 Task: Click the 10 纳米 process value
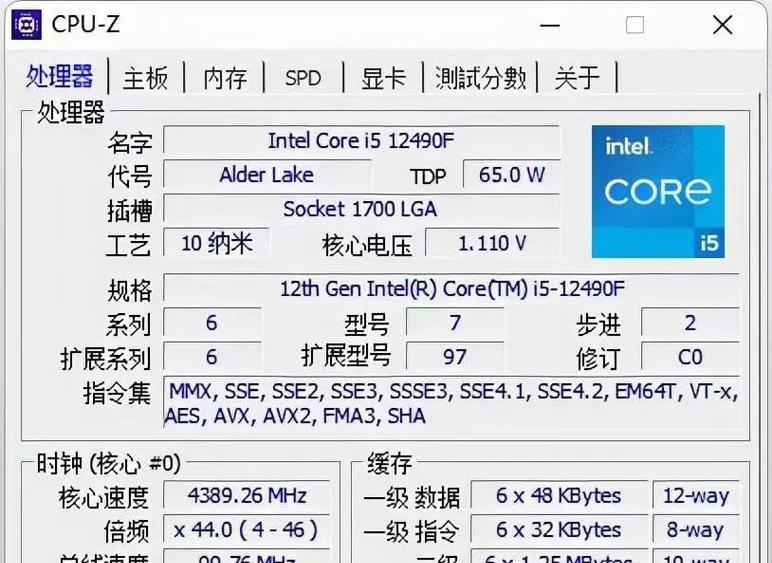point(217,243)
